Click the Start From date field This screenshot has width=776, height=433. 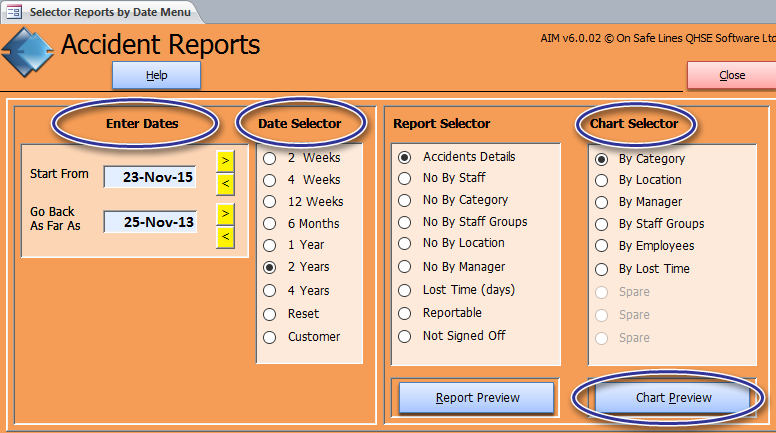(x=150, y=177)
